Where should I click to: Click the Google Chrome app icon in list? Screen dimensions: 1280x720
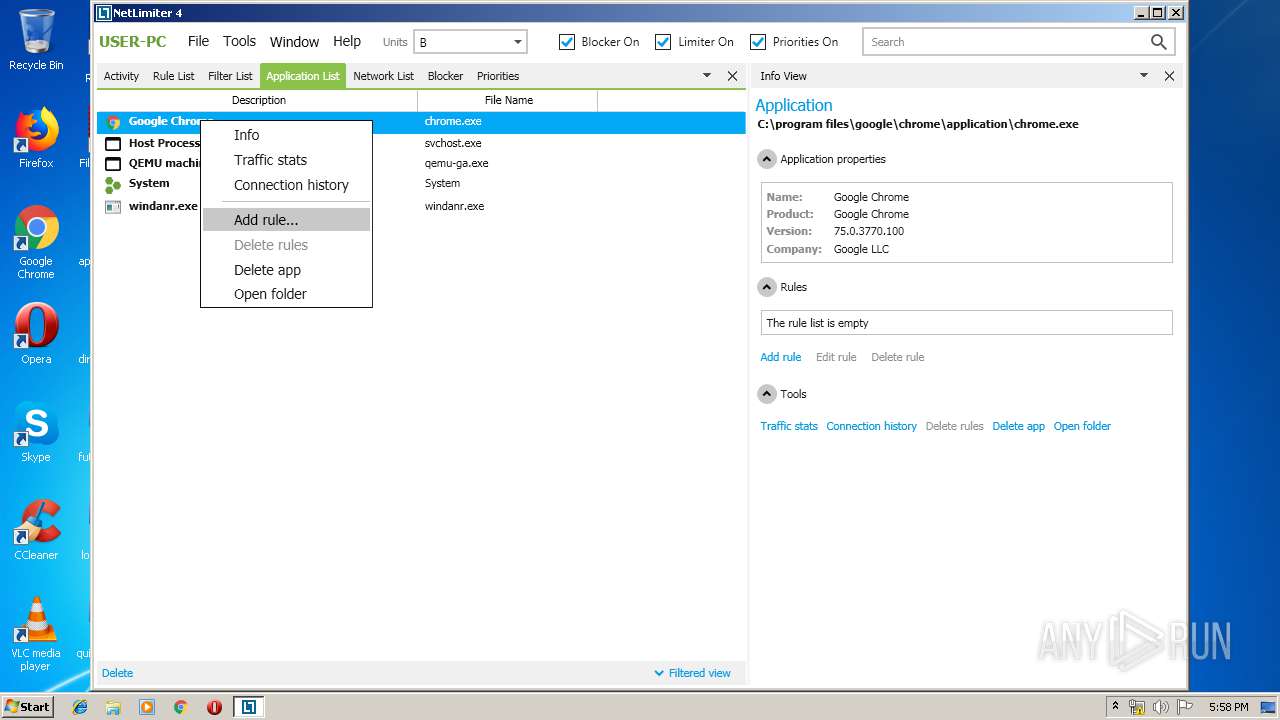point(113,122)
